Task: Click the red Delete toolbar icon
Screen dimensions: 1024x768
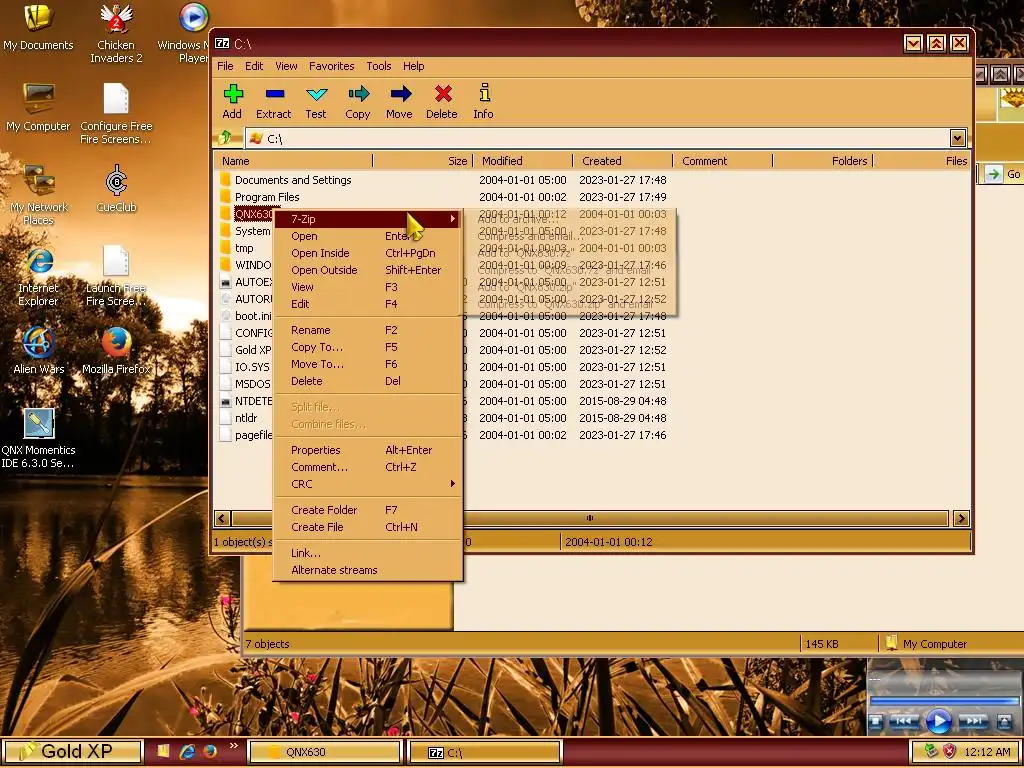Action: (x=443, y=94)
